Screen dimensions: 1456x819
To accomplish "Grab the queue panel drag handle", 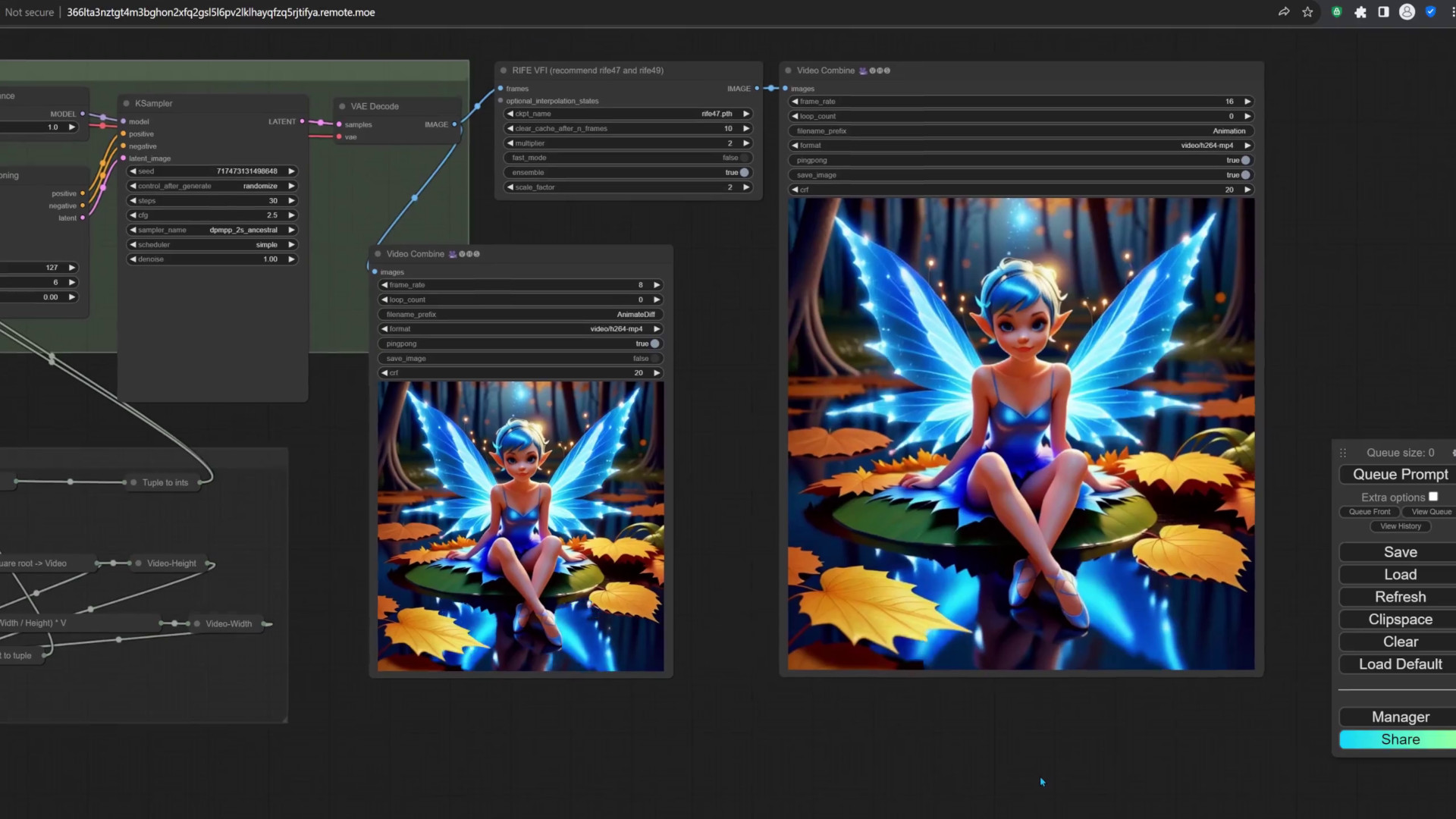I will point(1343,453).
